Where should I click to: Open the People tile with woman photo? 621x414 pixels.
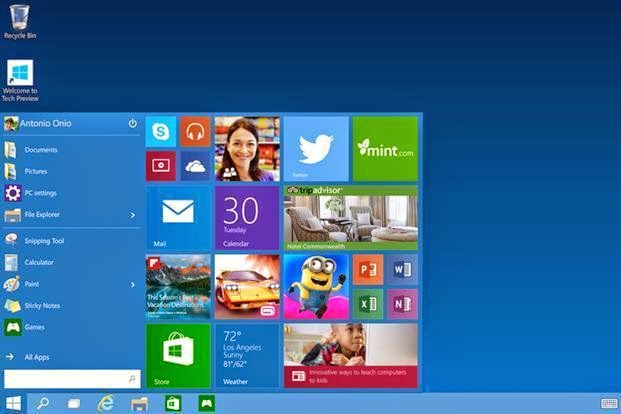247,149
